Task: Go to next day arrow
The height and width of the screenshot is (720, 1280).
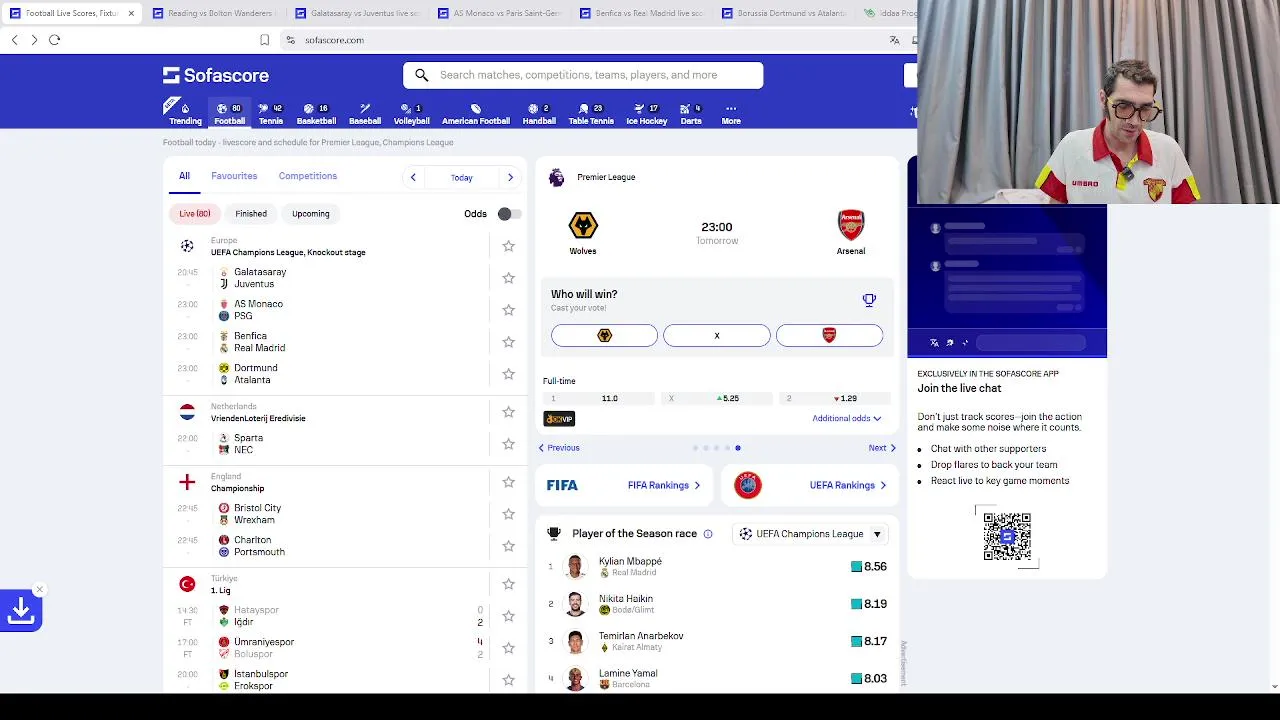Action: (510, 177)
